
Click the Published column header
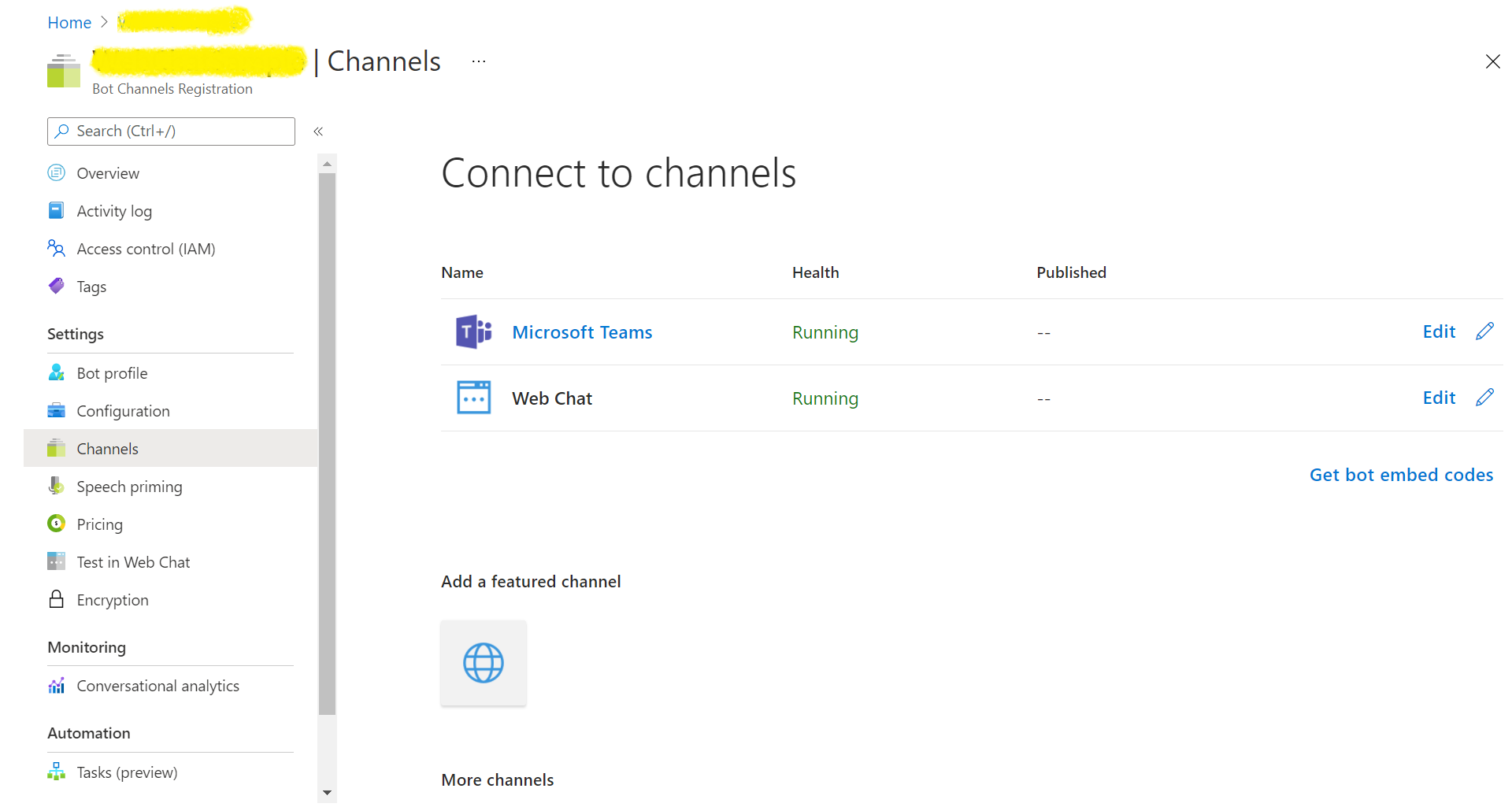click(1071, 272)
